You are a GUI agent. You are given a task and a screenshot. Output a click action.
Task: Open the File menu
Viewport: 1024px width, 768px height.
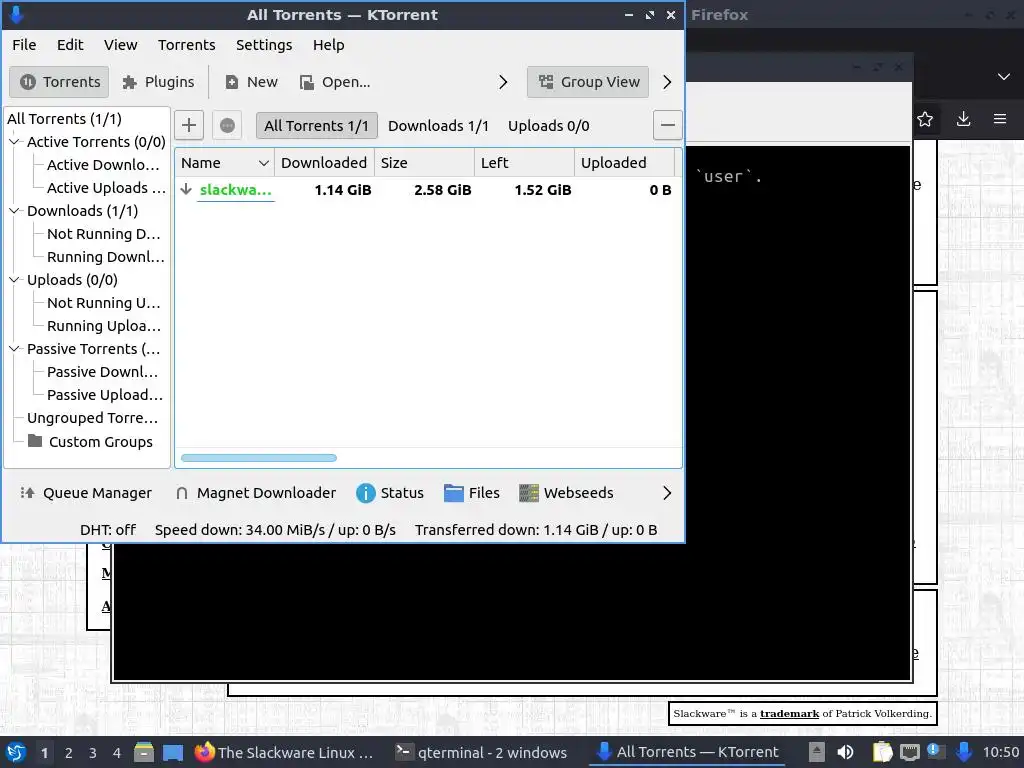coord(24,45)
